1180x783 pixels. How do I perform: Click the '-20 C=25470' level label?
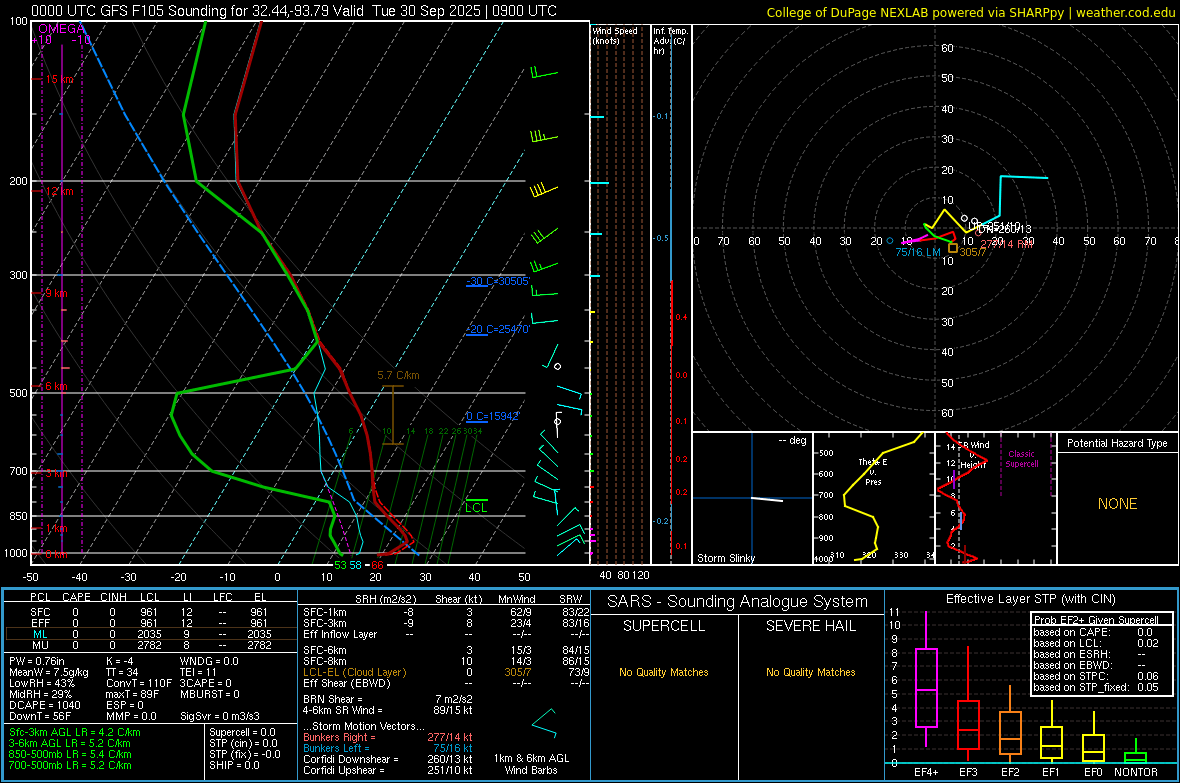click(497, 329)
